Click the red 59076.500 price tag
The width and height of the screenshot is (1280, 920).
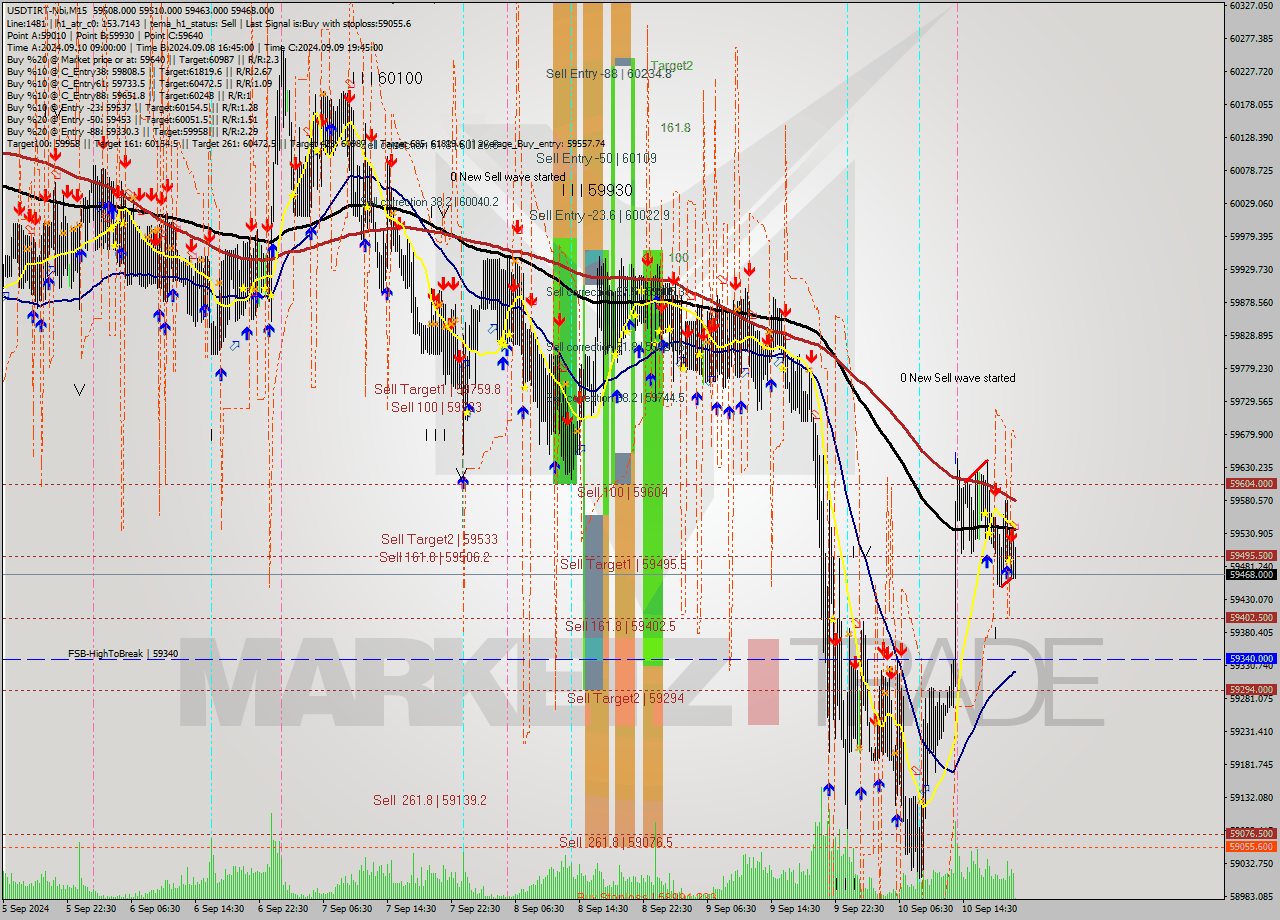pyautogui.click(x=1250, y=833)
